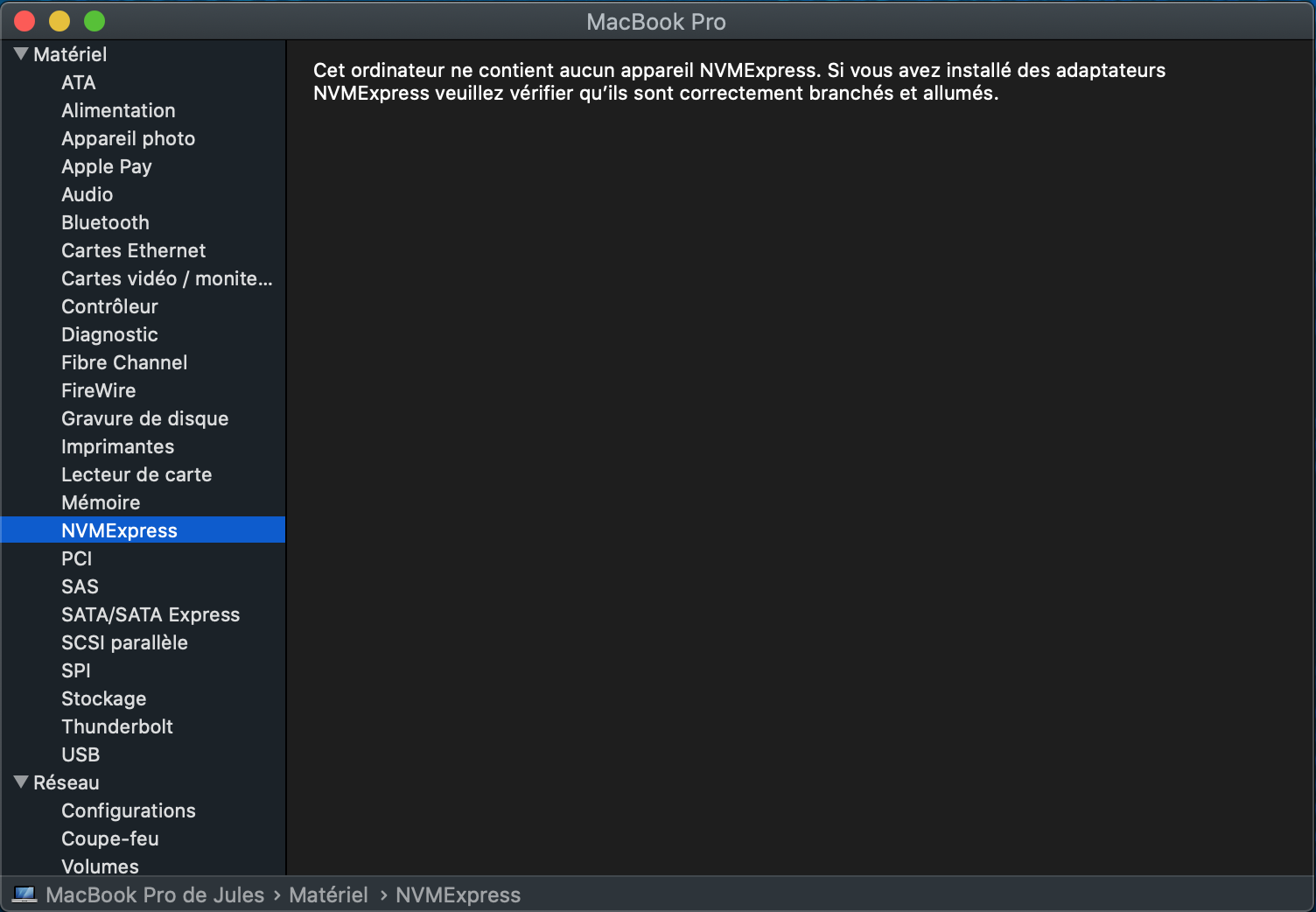
Task: Close the MacBook Pro window
Action: pos(24,21)
